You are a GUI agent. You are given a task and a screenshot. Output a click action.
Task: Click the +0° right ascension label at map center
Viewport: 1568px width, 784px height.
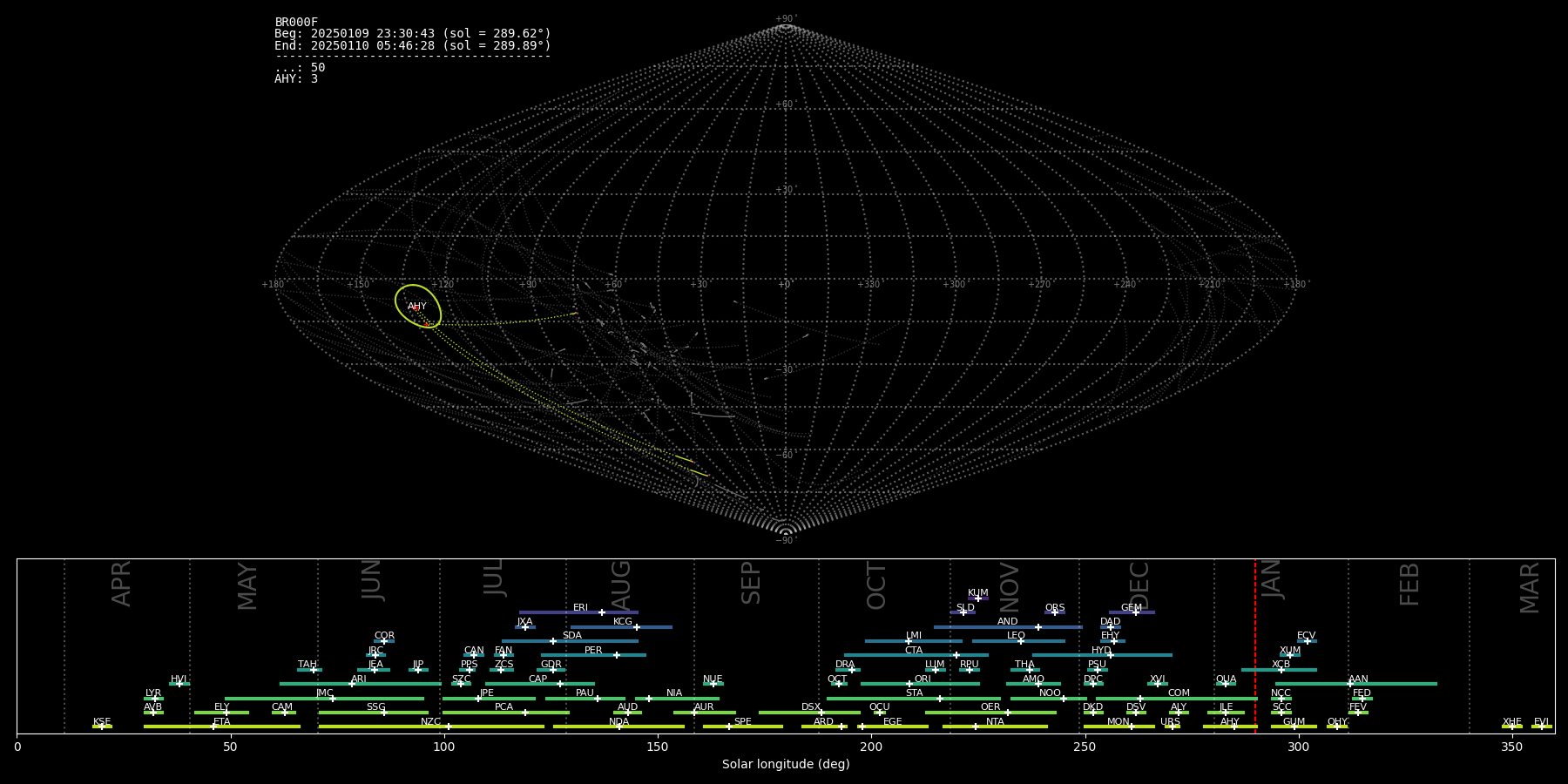(x=785, y=285)
